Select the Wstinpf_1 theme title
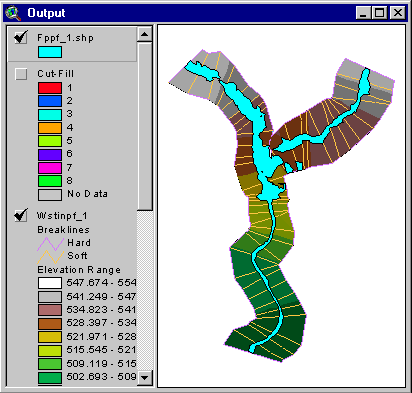Viewport: 412px width, 393px height. pyautogui.click(x=62, y=216)
